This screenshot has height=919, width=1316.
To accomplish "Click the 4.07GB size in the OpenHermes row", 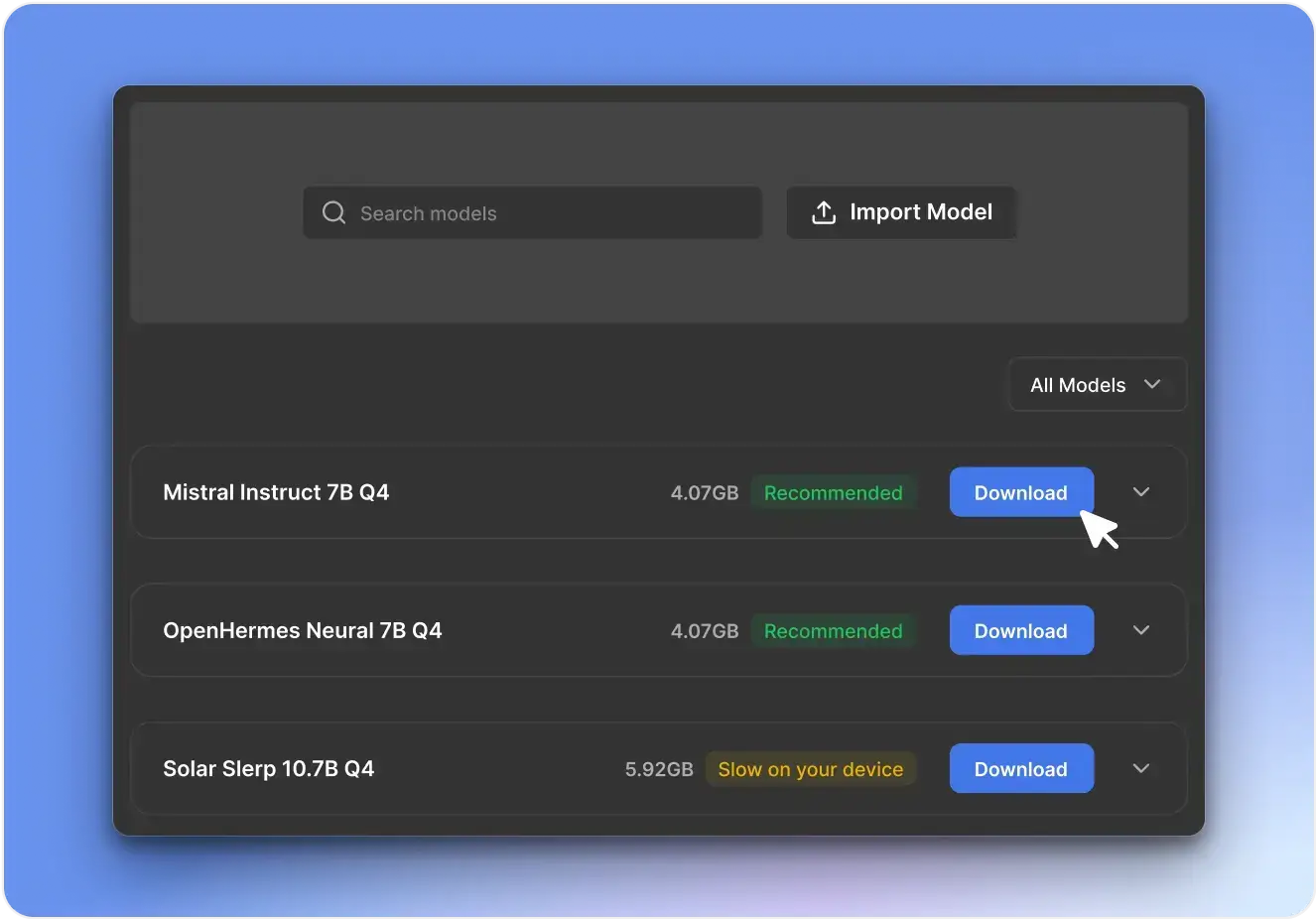I will coord(705,631).
